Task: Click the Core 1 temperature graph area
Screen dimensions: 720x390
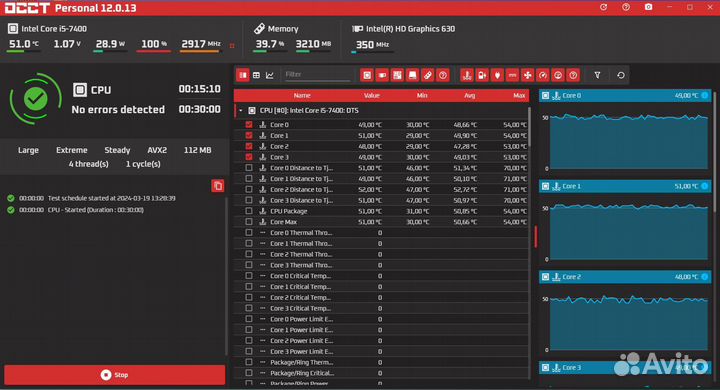Action: (x=629, y=232)
